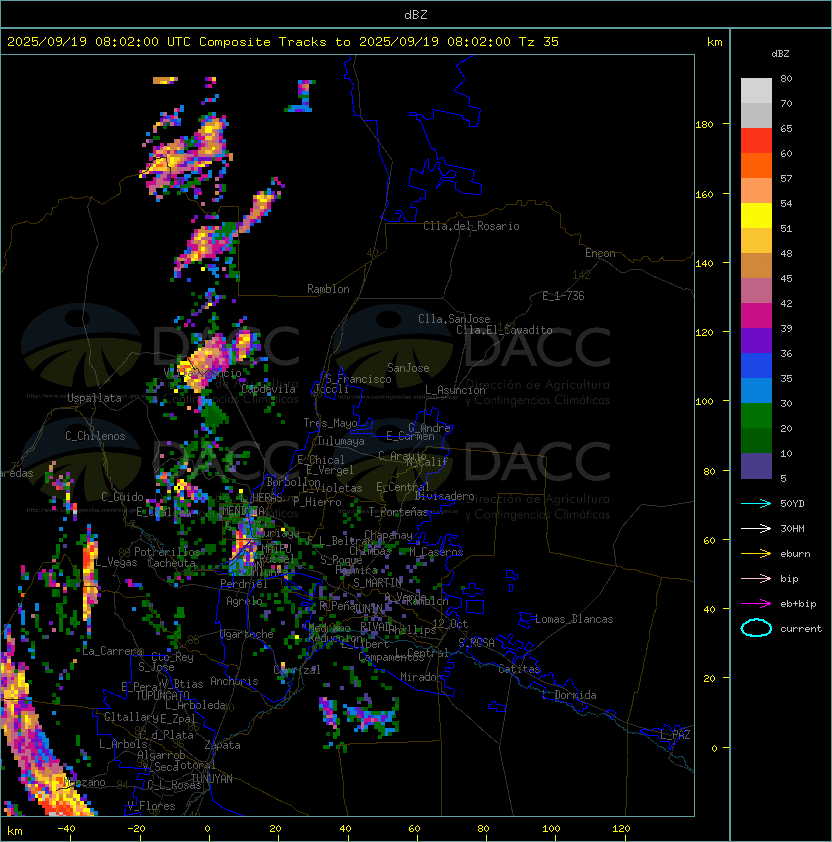Click the C_Chilenos map label
This screenshot has width=832, height=842.
[x=95, y=436]
